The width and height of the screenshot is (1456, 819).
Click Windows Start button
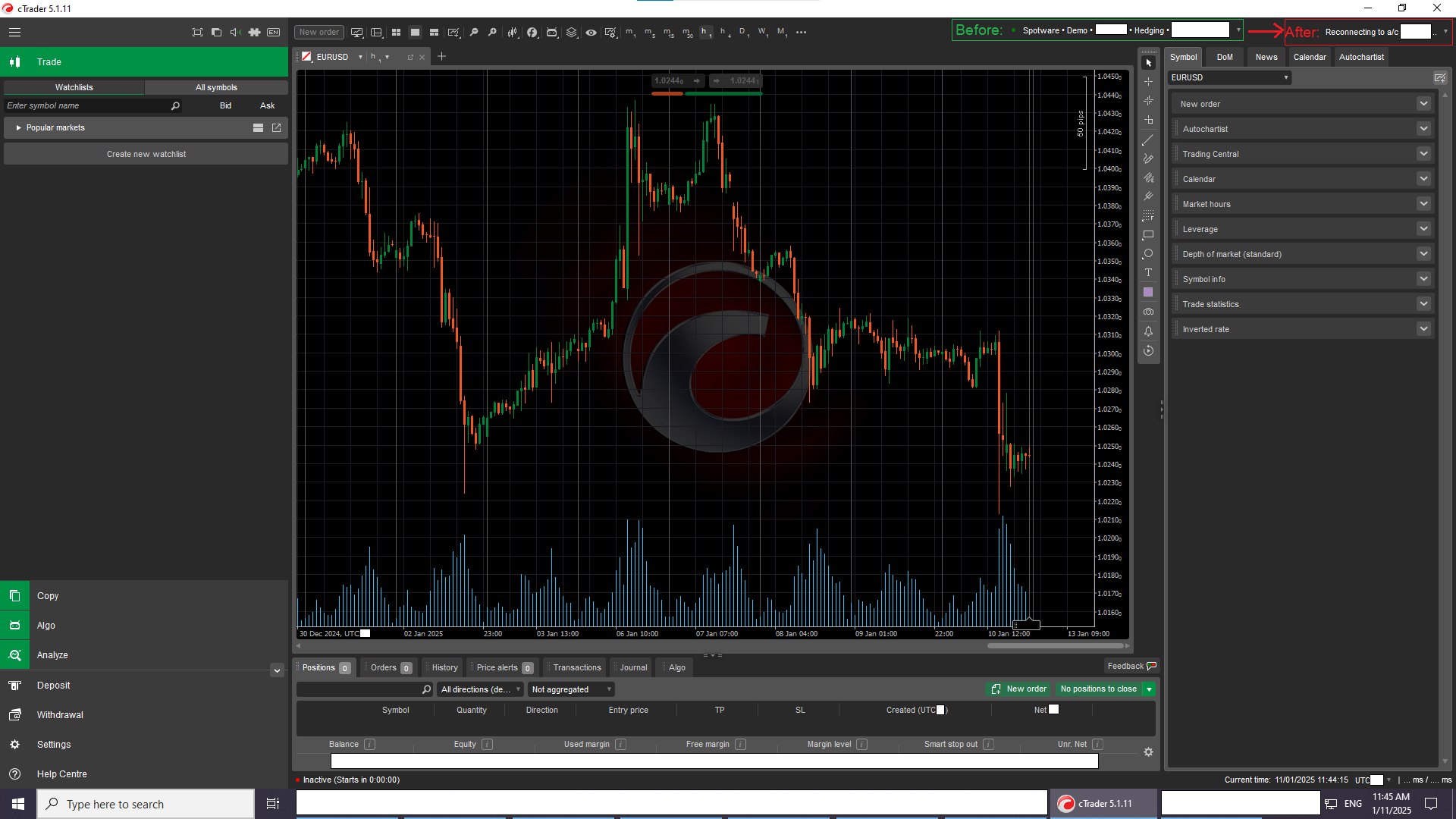pyautogui.click(x=18, y=804)
